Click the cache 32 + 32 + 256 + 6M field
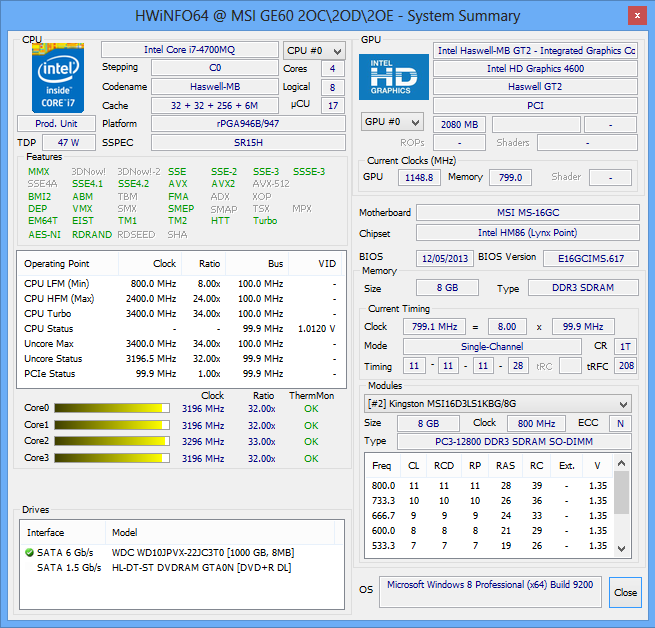655x628 pixels. pyautogui.click(x=215, y=105)
